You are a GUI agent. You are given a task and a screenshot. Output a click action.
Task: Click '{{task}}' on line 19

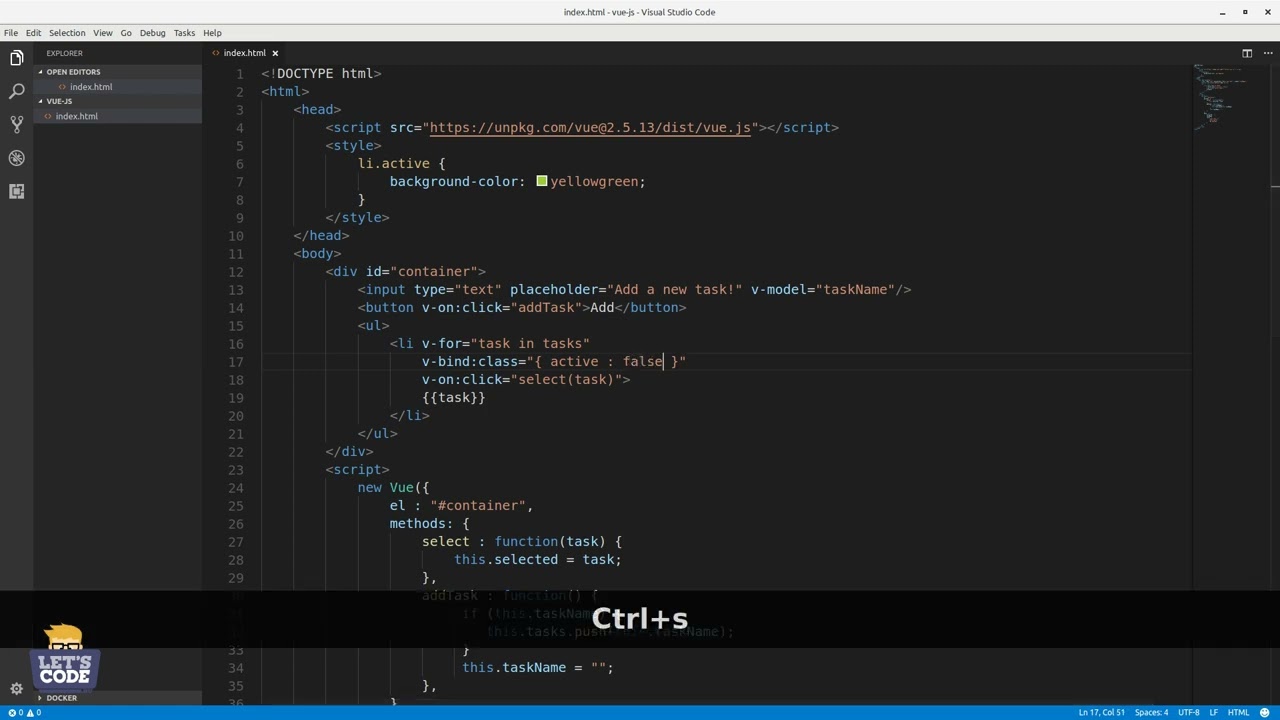pyautogui.click(x=454, y=397)
